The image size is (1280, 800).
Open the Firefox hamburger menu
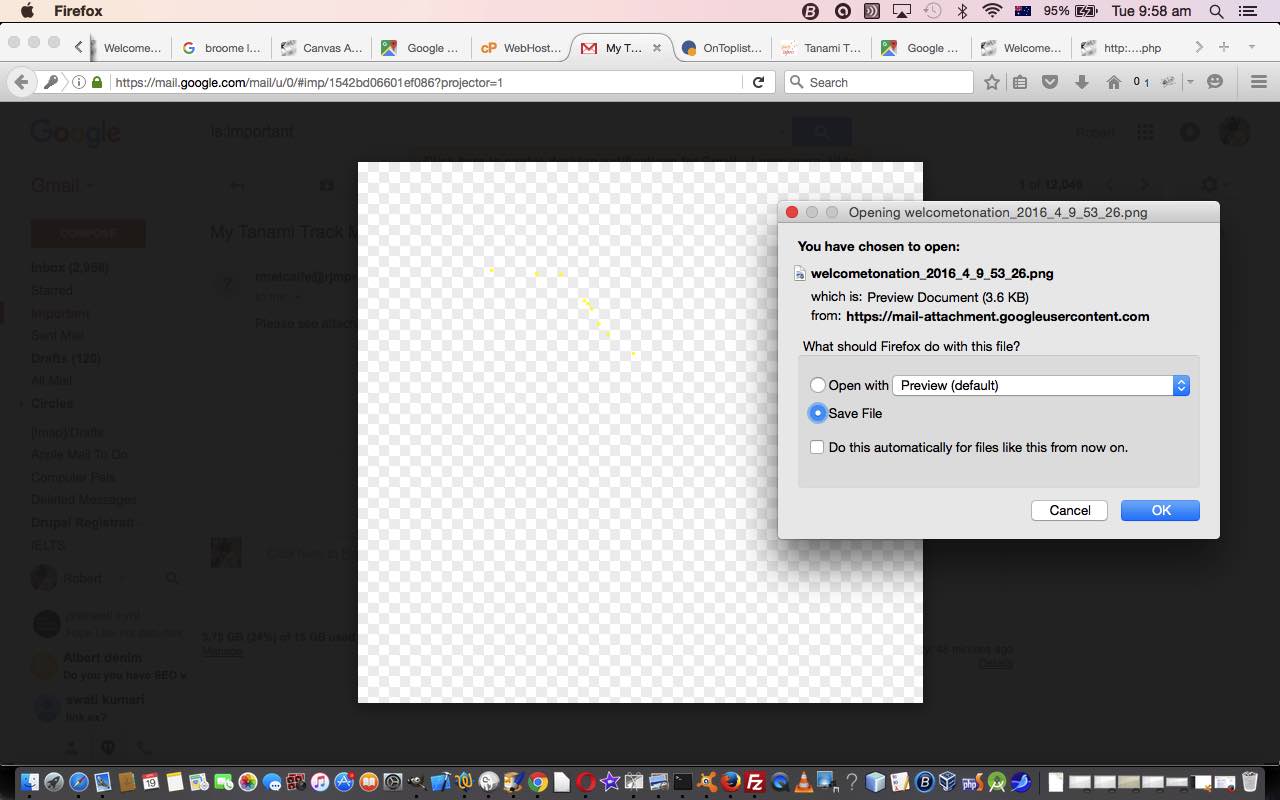click(1259, 82)
